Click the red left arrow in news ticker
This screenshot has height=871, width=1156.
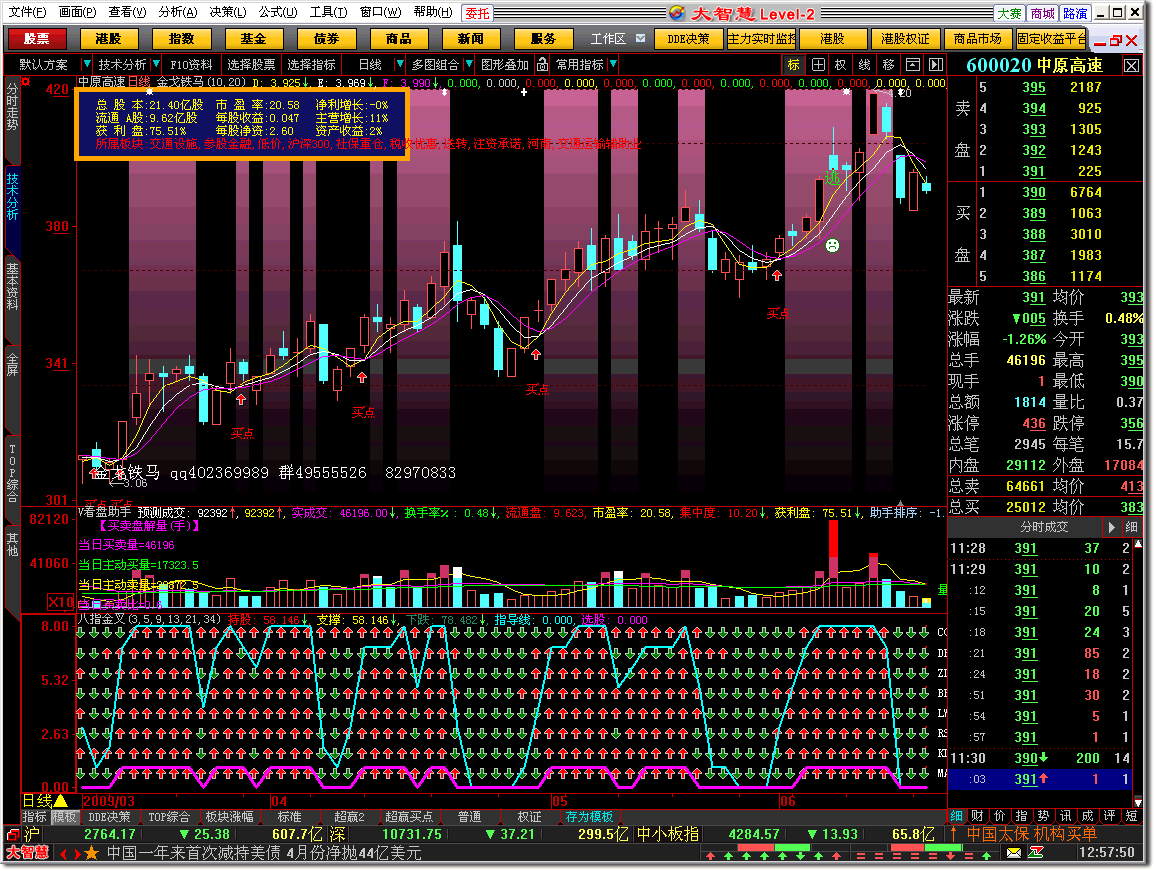[x=63, y=854]
